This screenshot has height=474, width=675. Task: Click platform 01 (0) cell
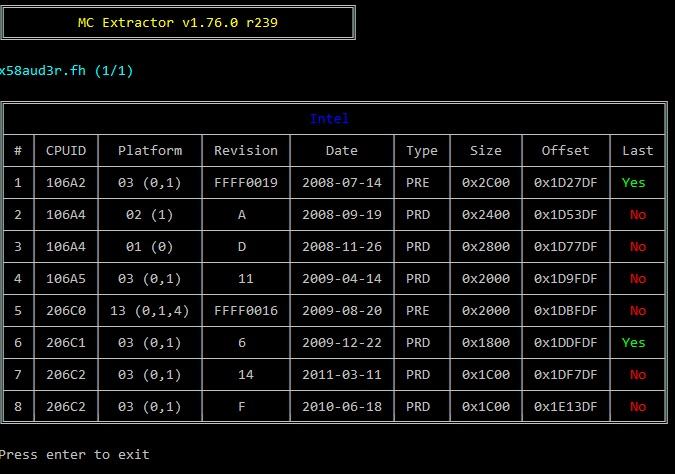tap(149, 247)
